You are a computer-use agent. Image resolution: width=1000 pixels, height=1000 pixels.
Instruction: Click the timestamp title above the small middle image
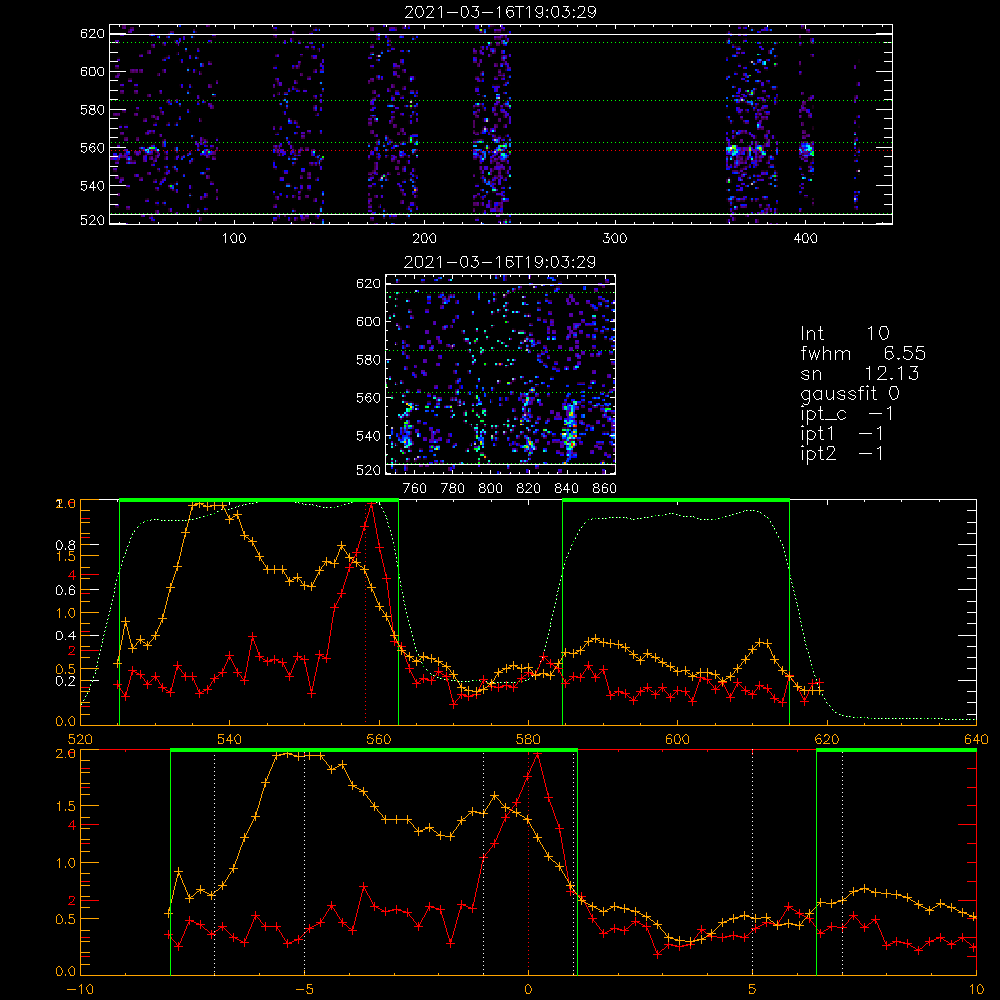[x=500, y=262]
